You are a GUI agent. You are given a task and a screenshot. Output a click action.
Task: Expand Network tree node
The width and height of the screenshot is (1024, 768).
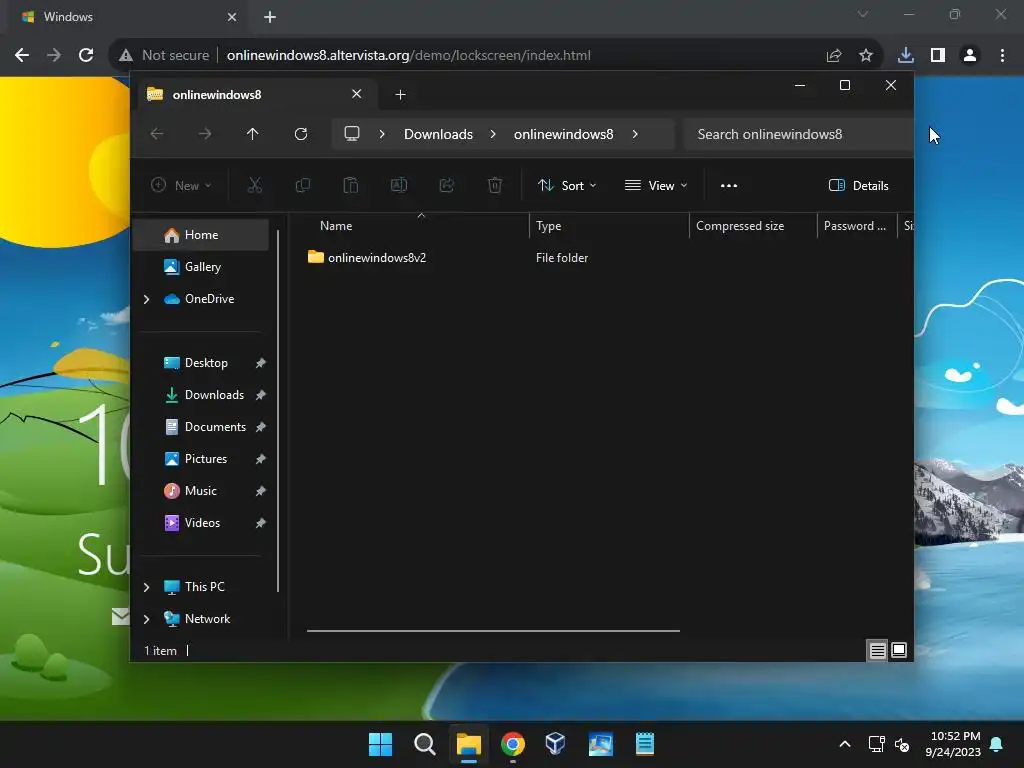click(146, 619)
